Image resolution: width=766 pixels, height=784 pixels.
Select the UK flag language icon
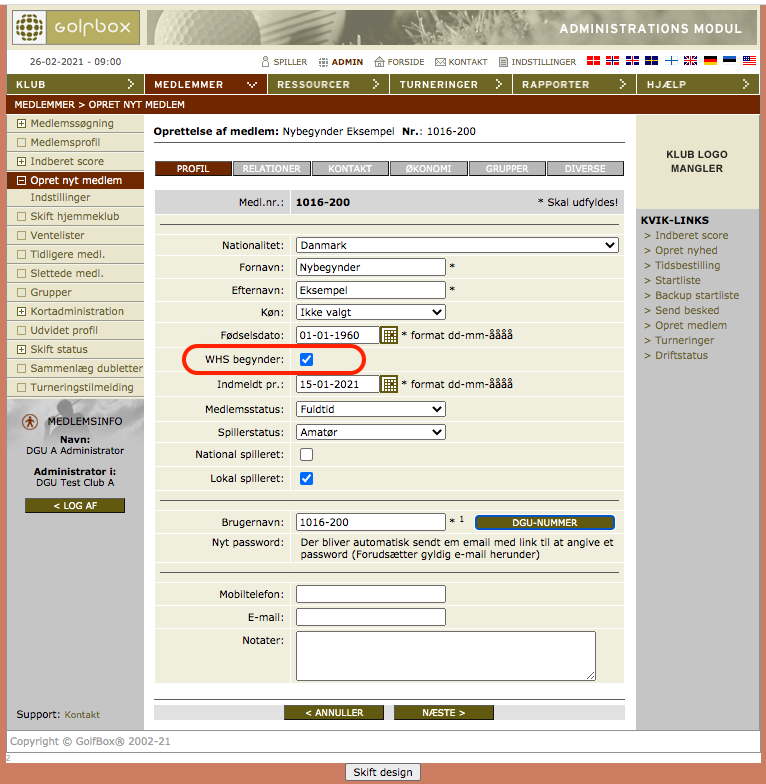[690, 62]
